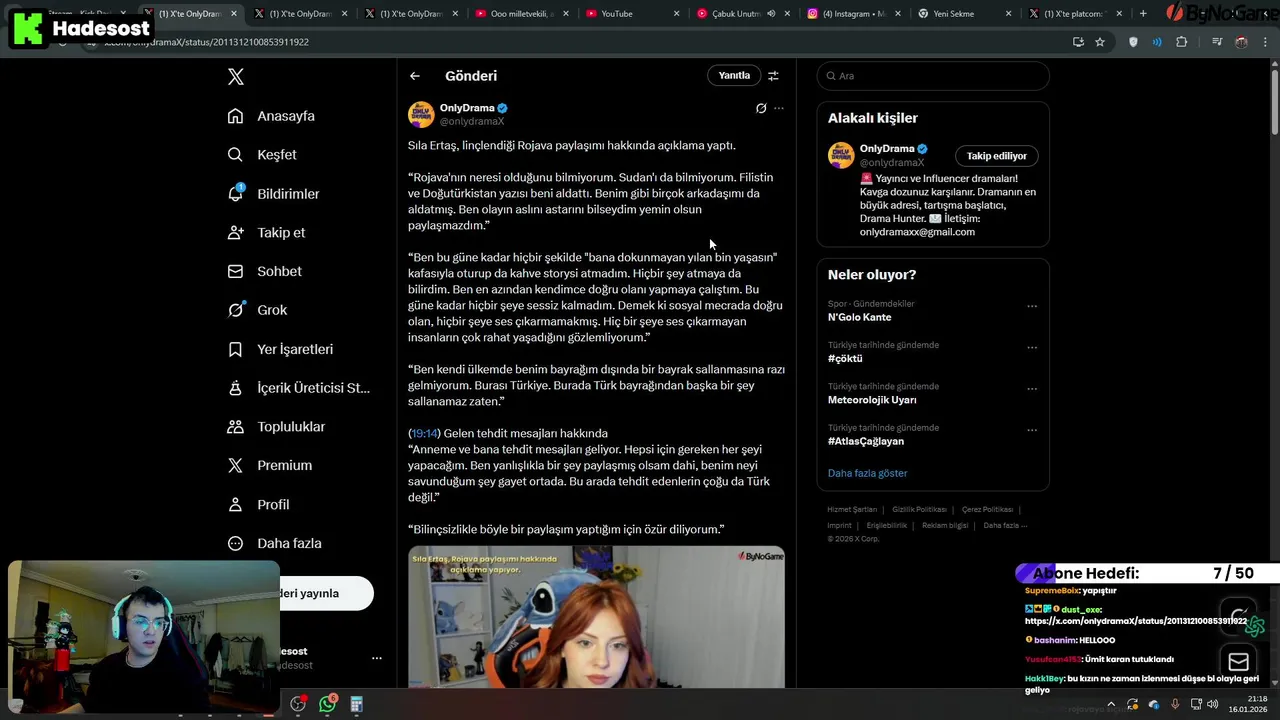Click Daha fazla göster link
The image size is (1280, 720).
[867, 473]
